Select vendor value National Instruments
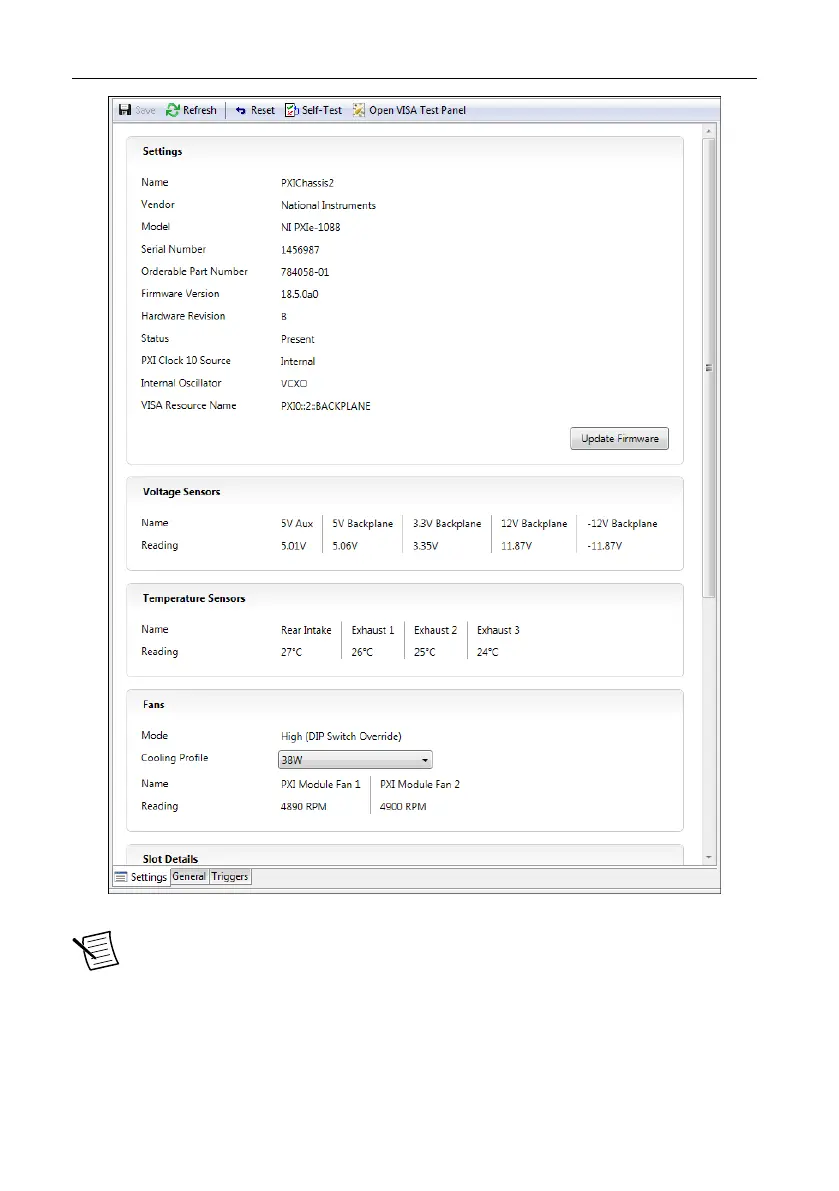839x1191 pixels. [x=328, y=205]
